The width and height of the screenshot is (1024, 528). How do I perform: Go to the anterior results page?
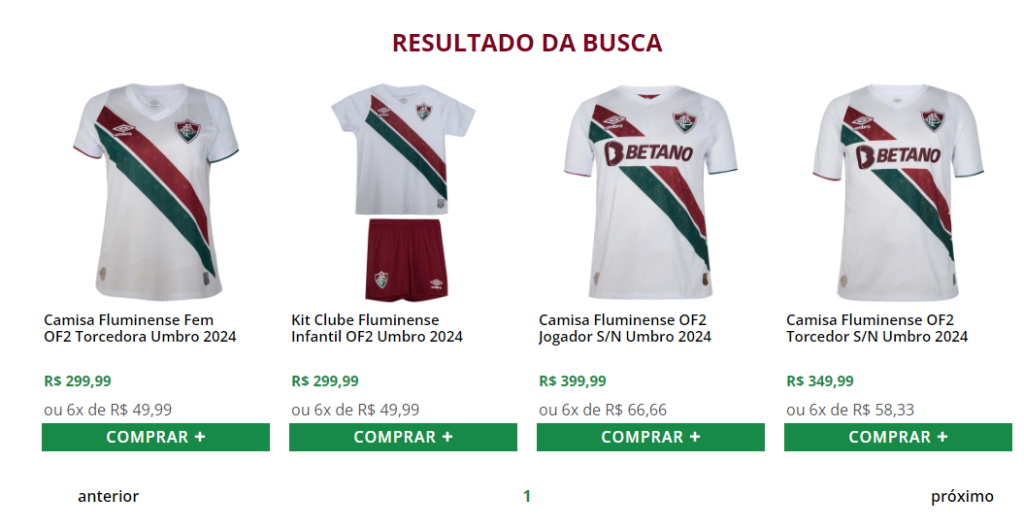click(108, 497)
